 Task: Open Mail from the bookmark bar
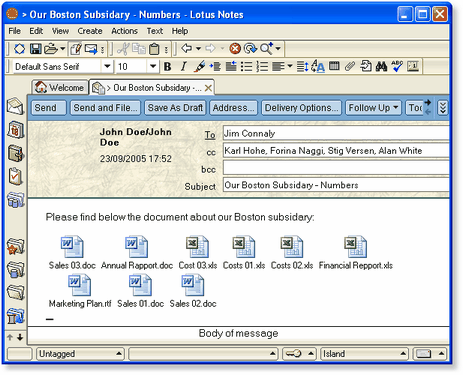point(15,107)
